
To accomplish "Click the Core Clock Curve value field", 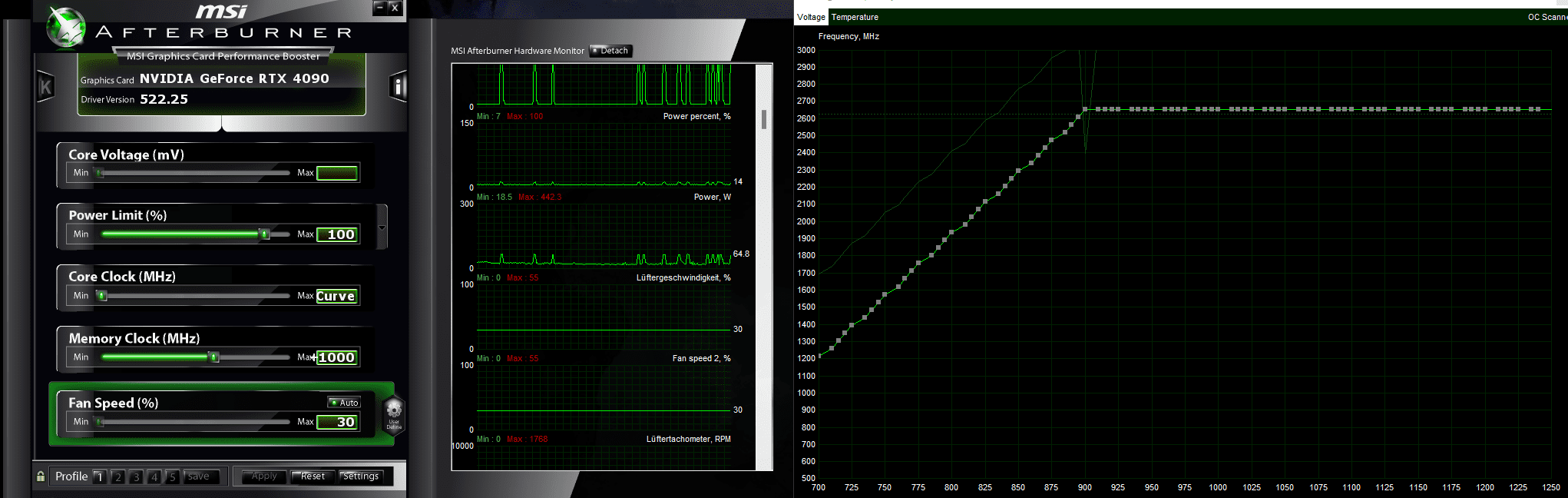I will click(x=337, y=296).
